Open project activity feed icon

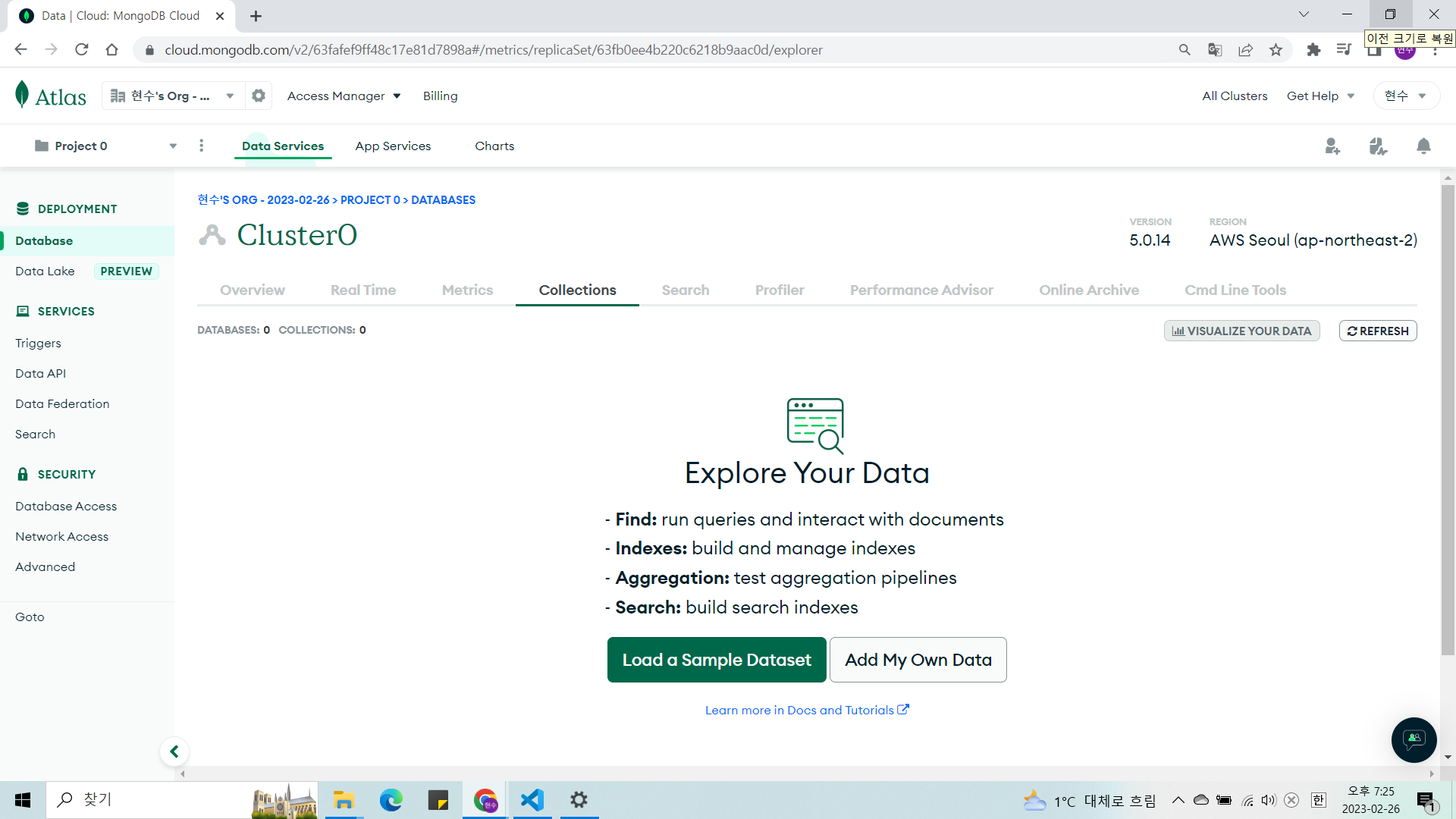(x=1378, y=146)
